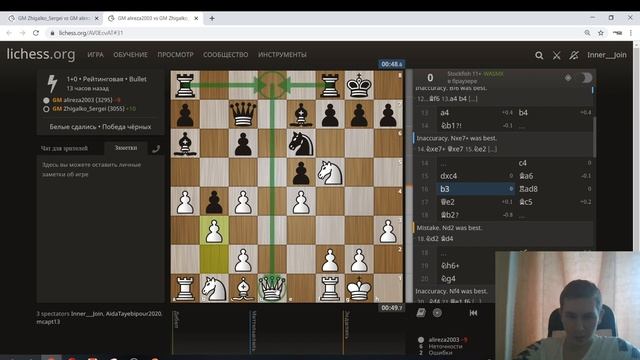Viewport: 640px width, 360px height.
Task: Open the crossed-swords challenges icon
Action: 556,55
